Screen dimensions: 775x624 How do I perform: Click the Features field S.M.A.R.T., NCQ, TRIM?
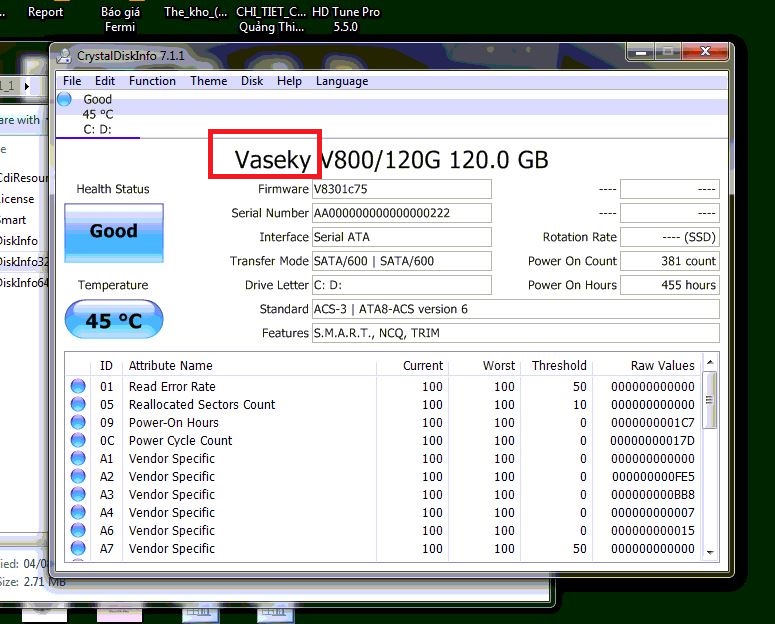[516, 333]
